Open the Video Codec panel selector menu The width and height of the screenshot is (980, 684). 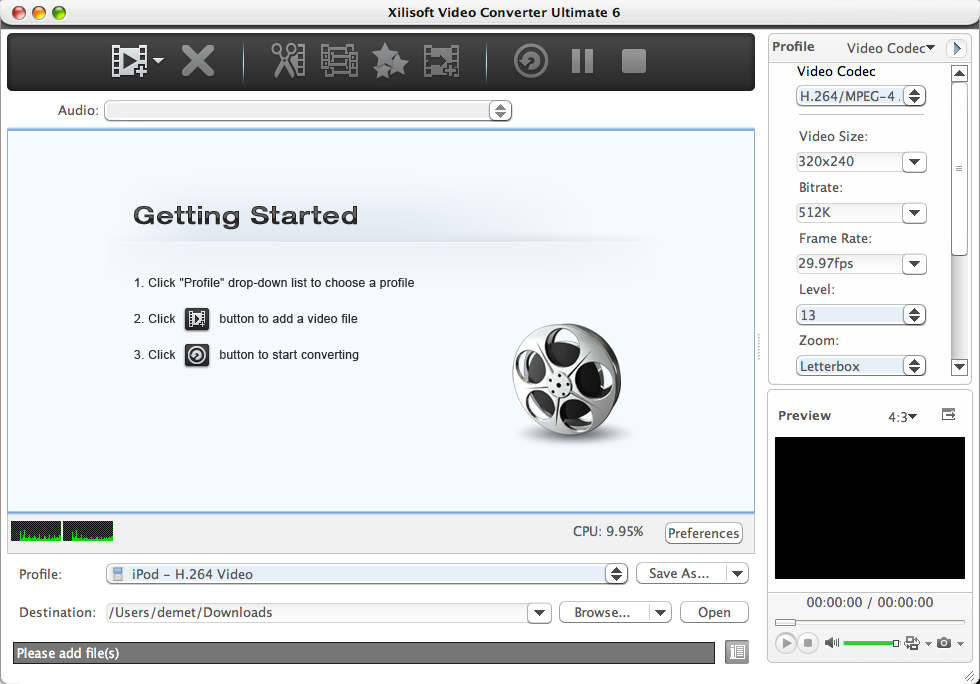(891, 48)
